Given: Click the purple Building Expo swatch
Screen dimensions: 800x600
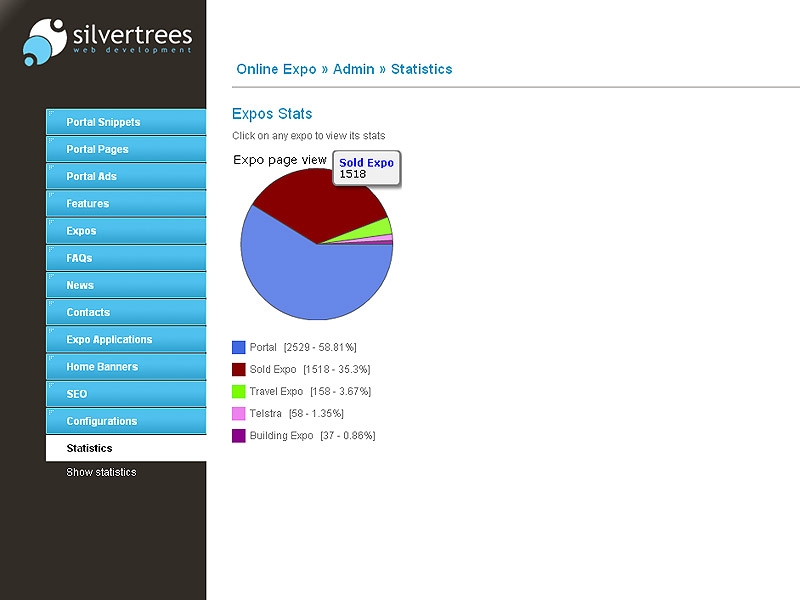Looking at the screenshot, I should click(239, 435).
